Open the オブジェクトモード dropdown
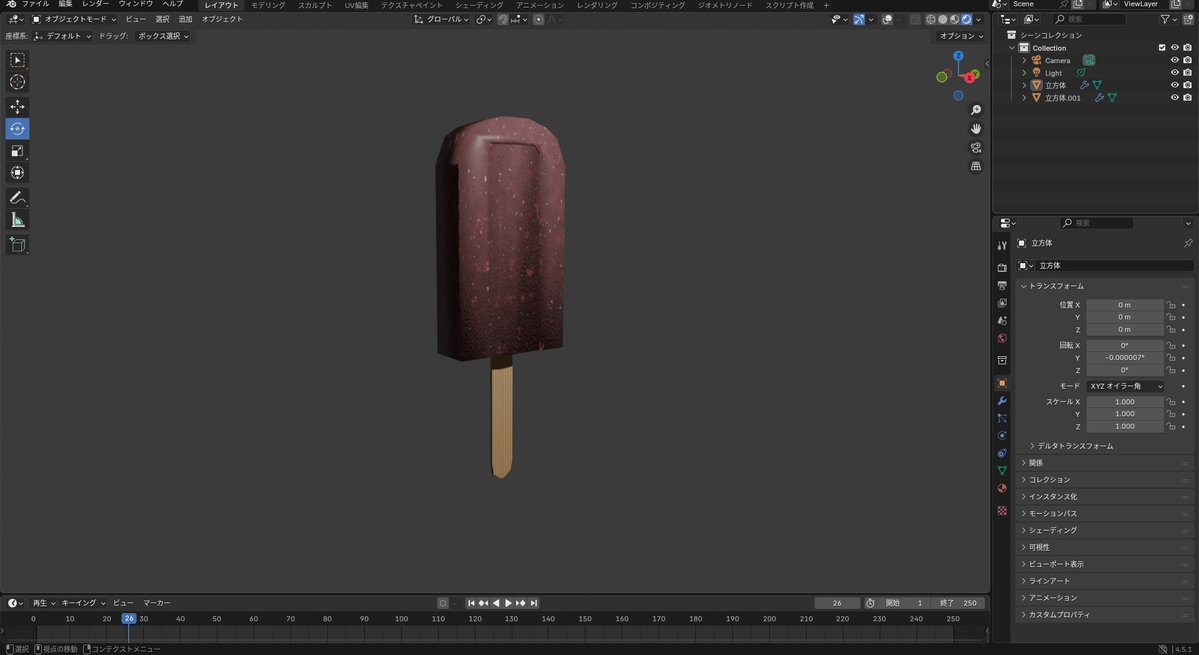1199x655 pixels. (x=74, y=19)
